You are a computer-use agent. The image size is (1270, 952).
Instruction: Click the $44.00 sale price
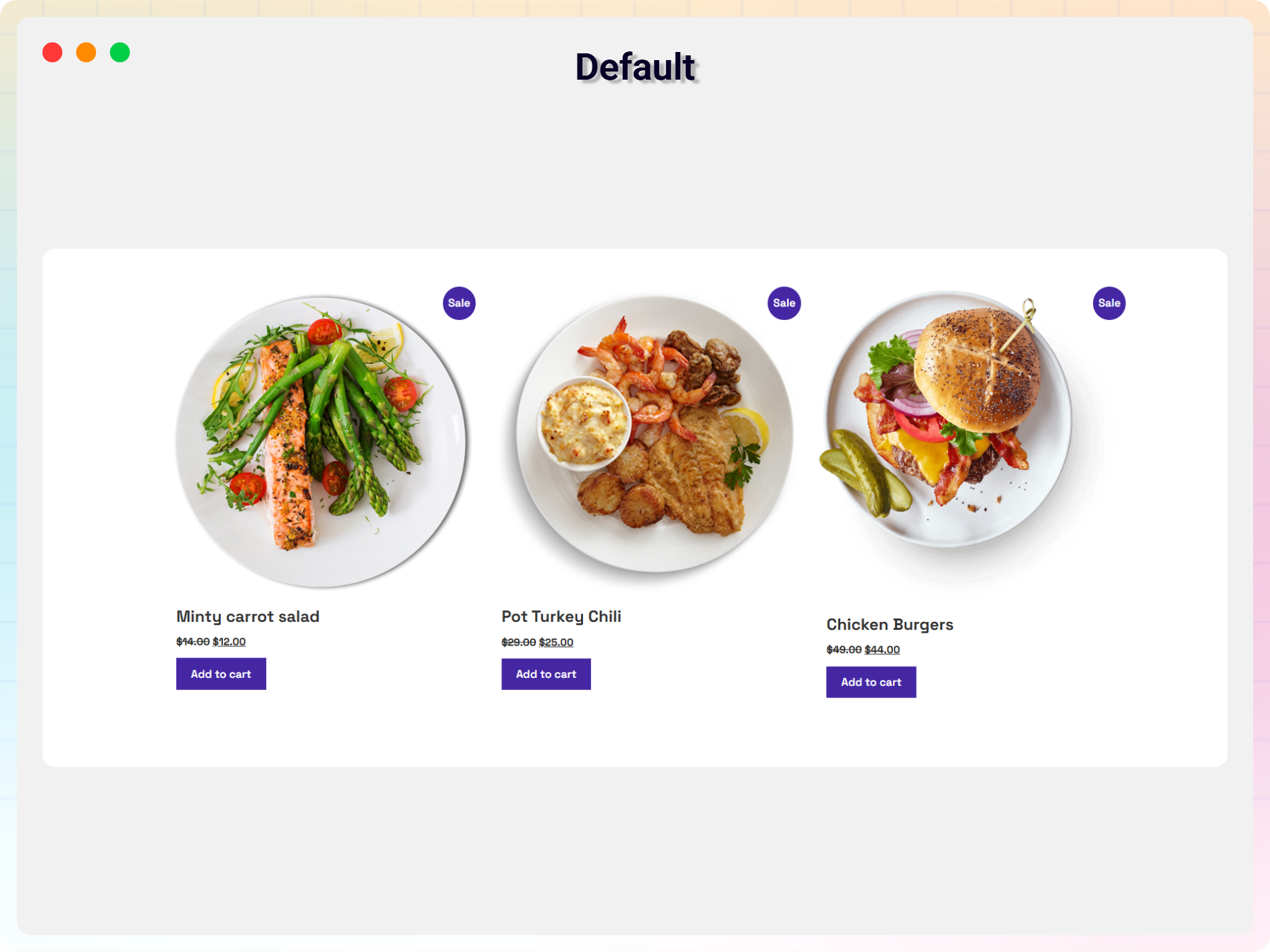(x=882, y=650)
